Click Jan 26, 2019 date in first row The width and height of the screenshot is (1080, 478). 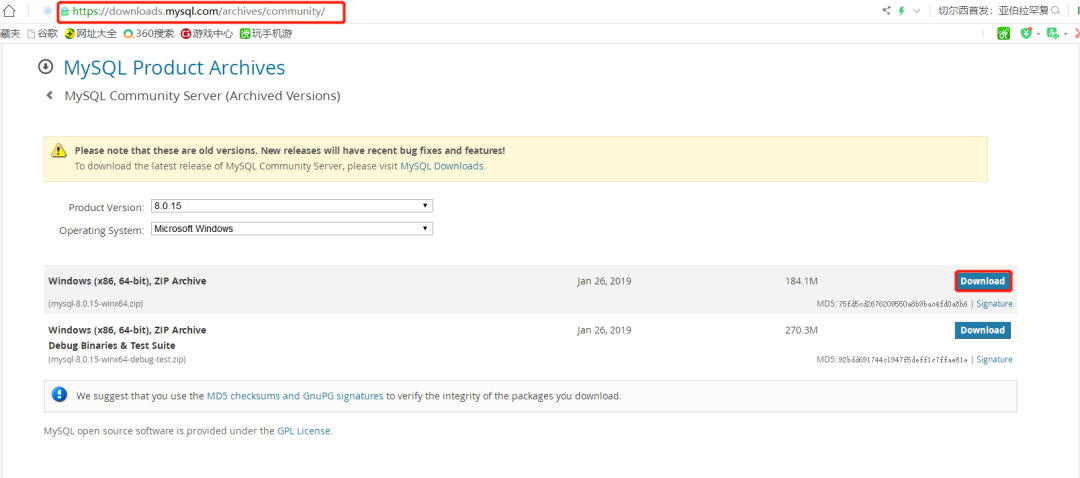604,281
